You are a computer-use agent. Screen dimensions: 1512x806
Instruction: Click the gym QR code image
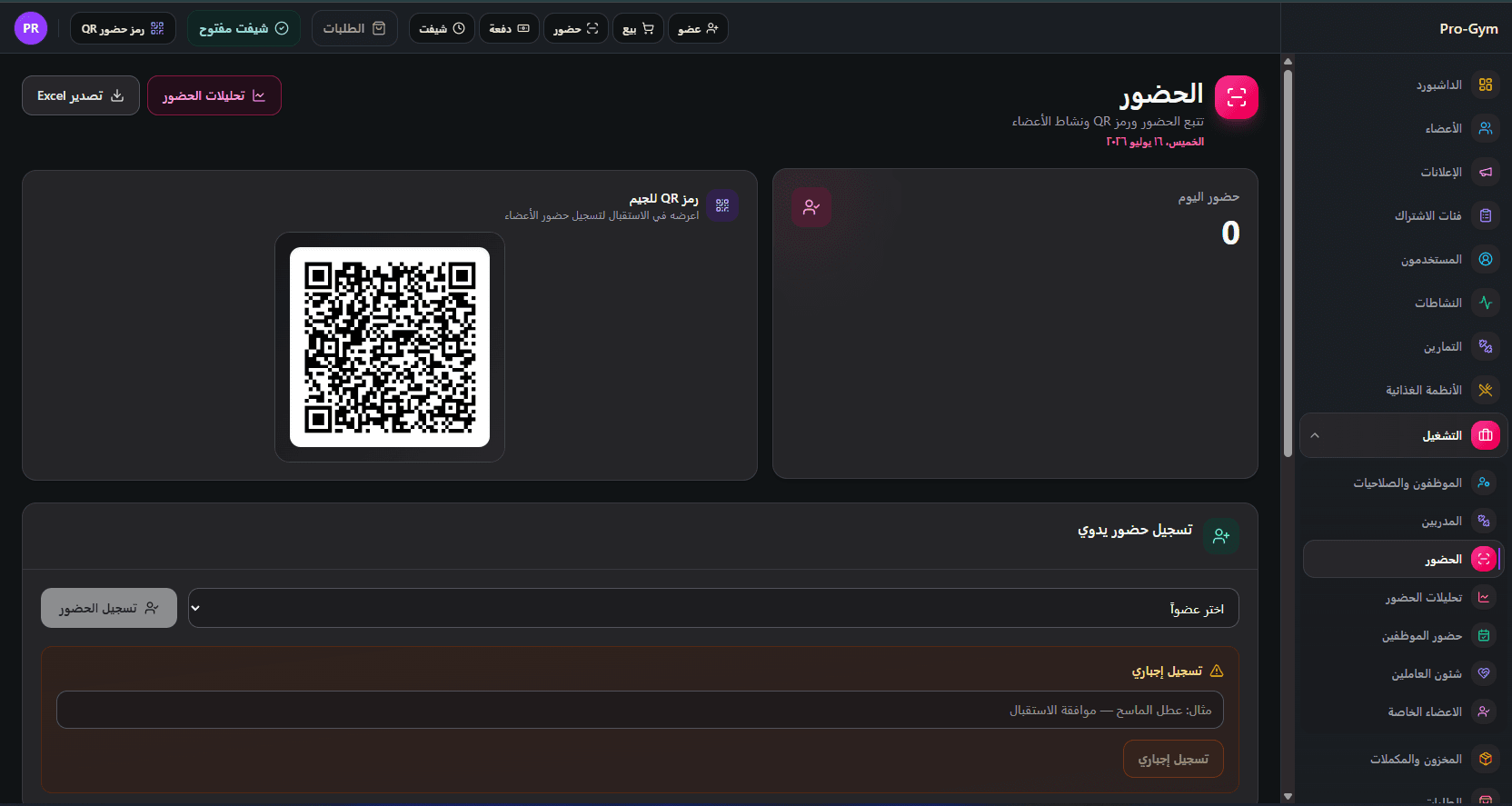pos(390,347)
